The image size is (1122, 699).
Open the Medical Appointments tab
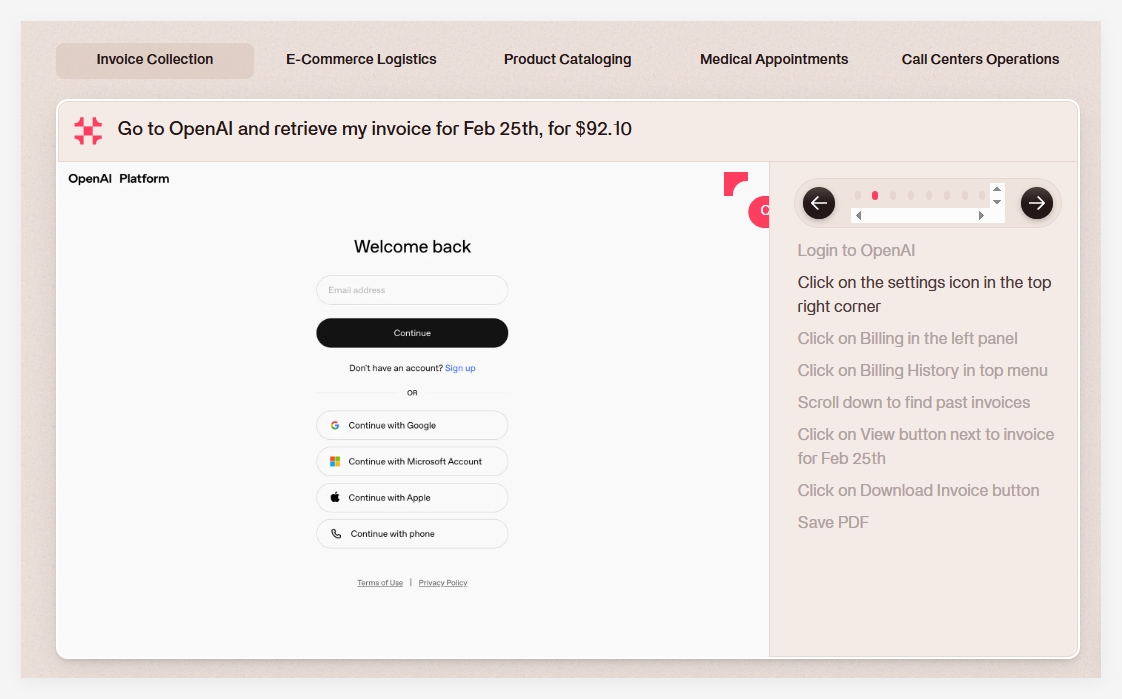[774, 60]
